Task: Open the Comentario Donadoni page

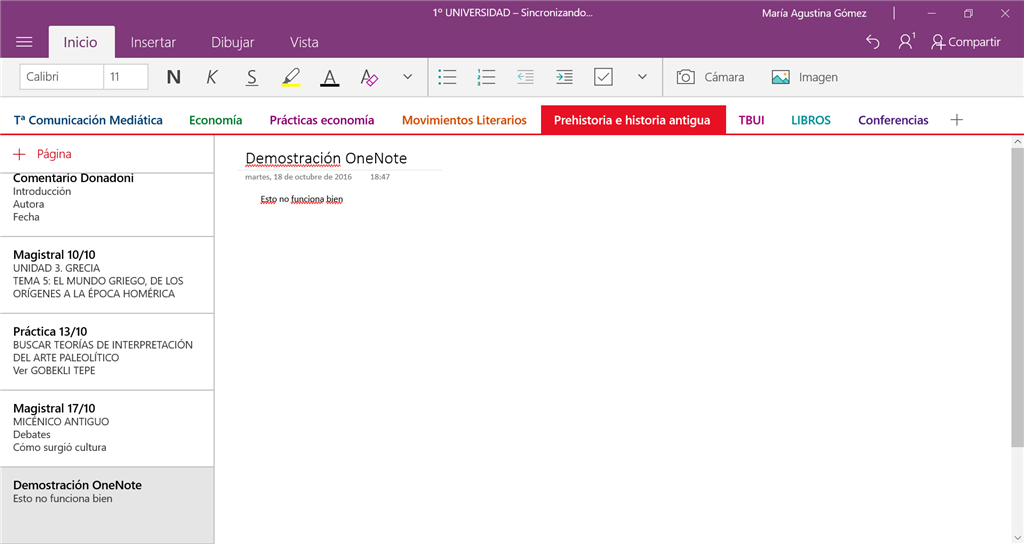Action: click(106, 204)
